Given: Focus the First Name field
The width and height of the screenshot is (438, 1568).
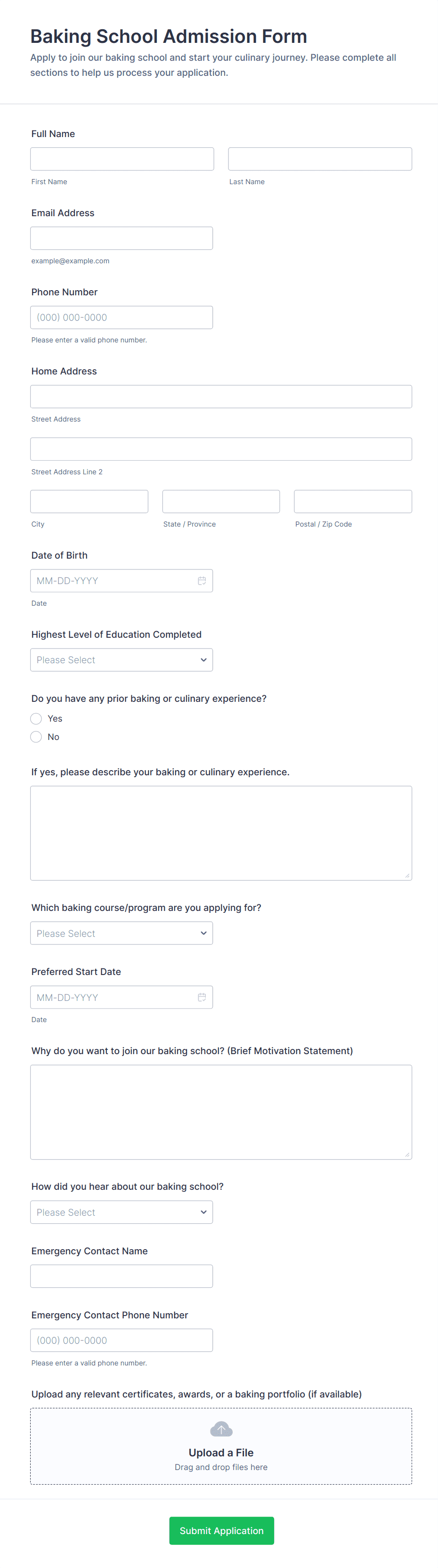Looking at the screenshot, I should click(x=122, y=159).
